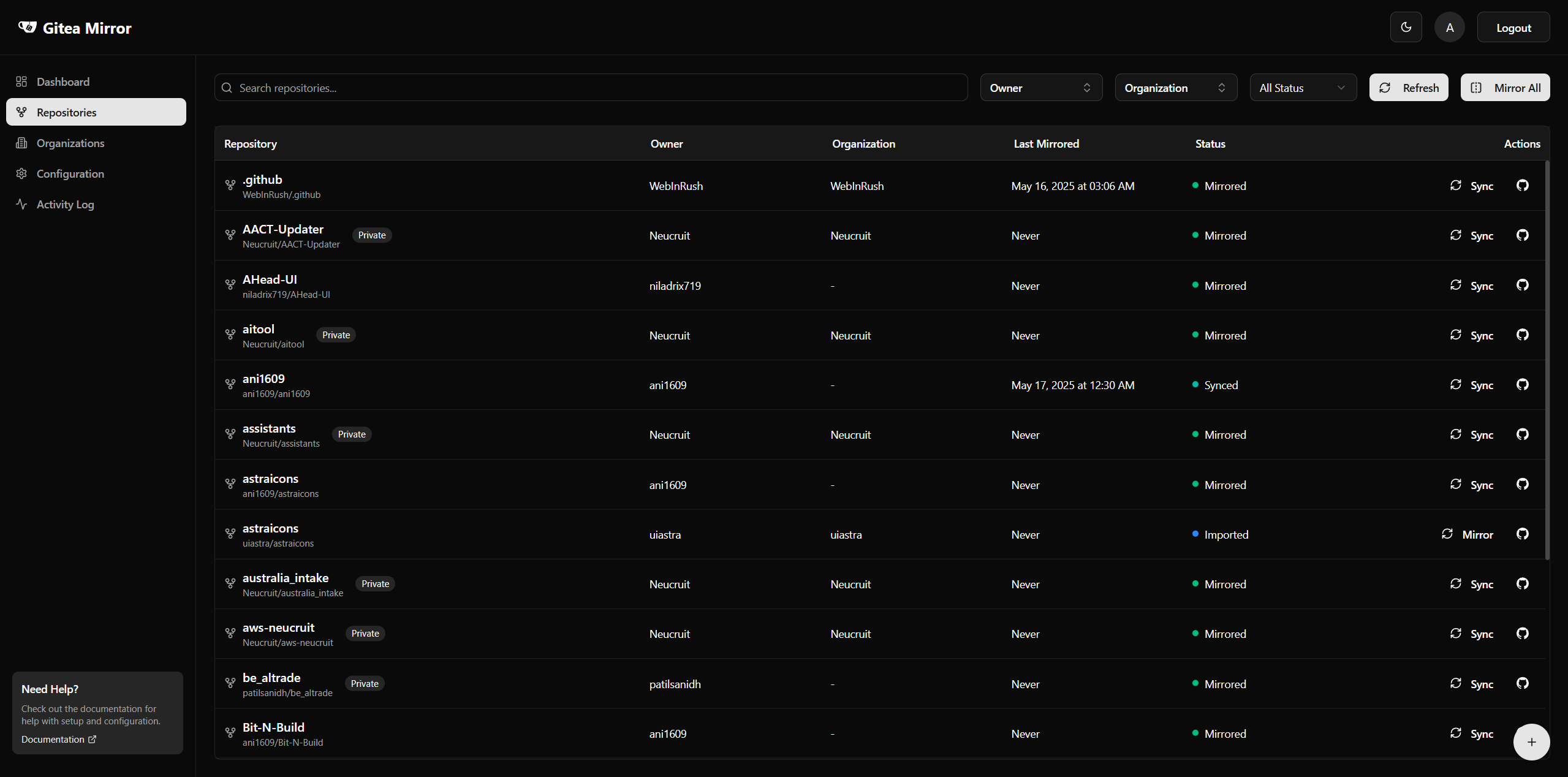Click the sync icon in the ani1609/ani1609 row
1568x777 pixels.
coord(1456,385)
